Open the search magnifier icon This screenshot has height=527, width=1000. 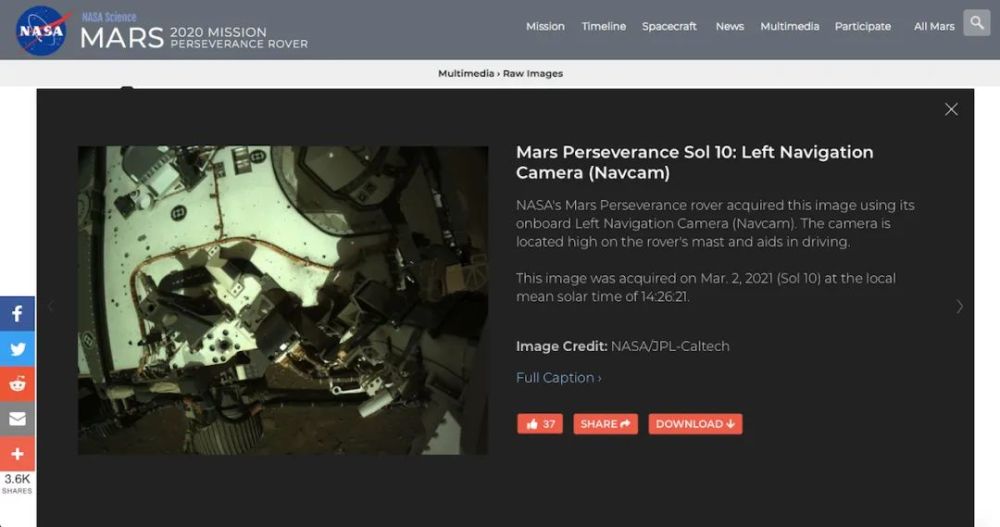[976, 23]
